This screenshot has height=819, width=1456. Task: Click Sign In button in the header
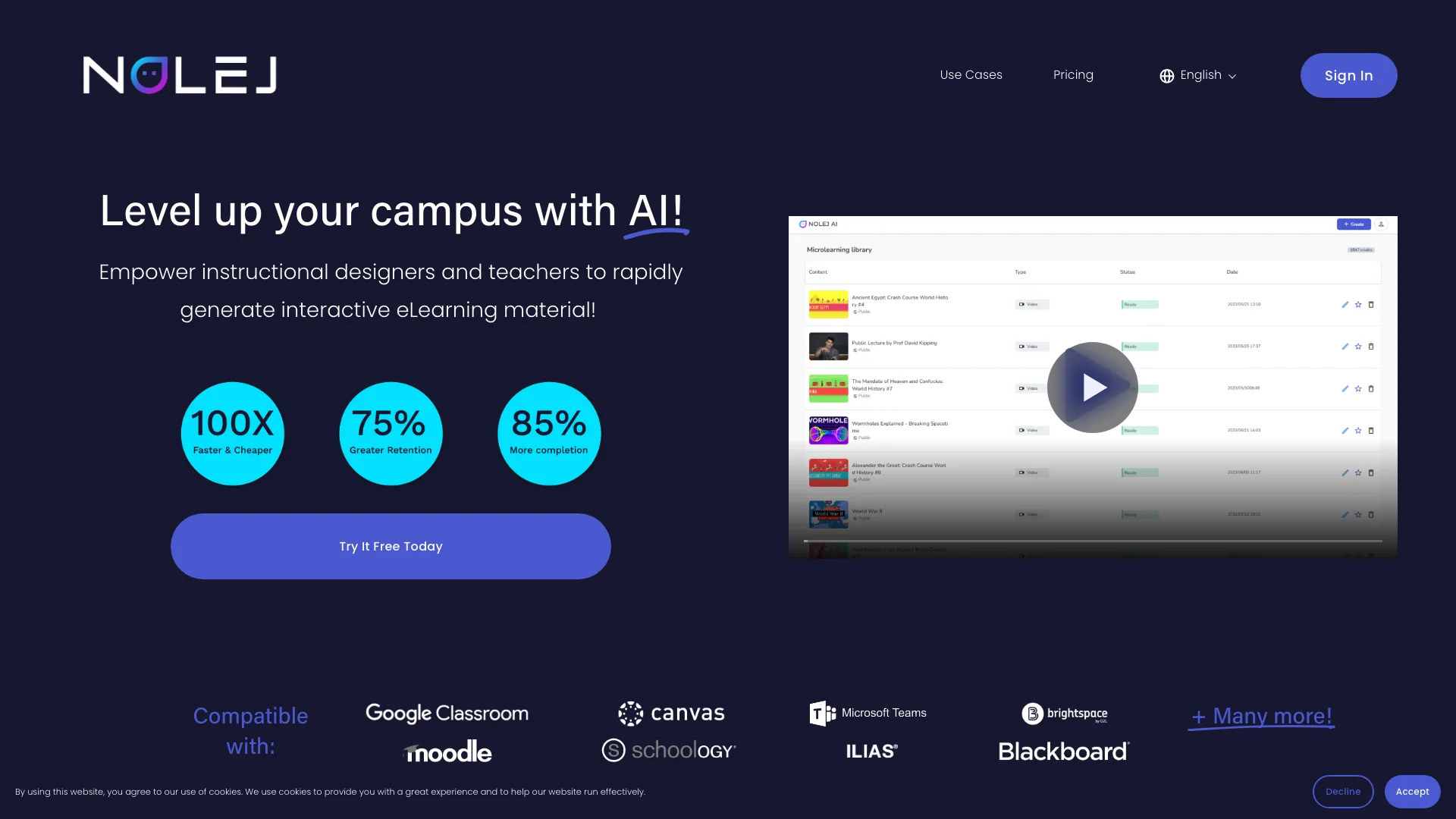[x=1348, y=75]
